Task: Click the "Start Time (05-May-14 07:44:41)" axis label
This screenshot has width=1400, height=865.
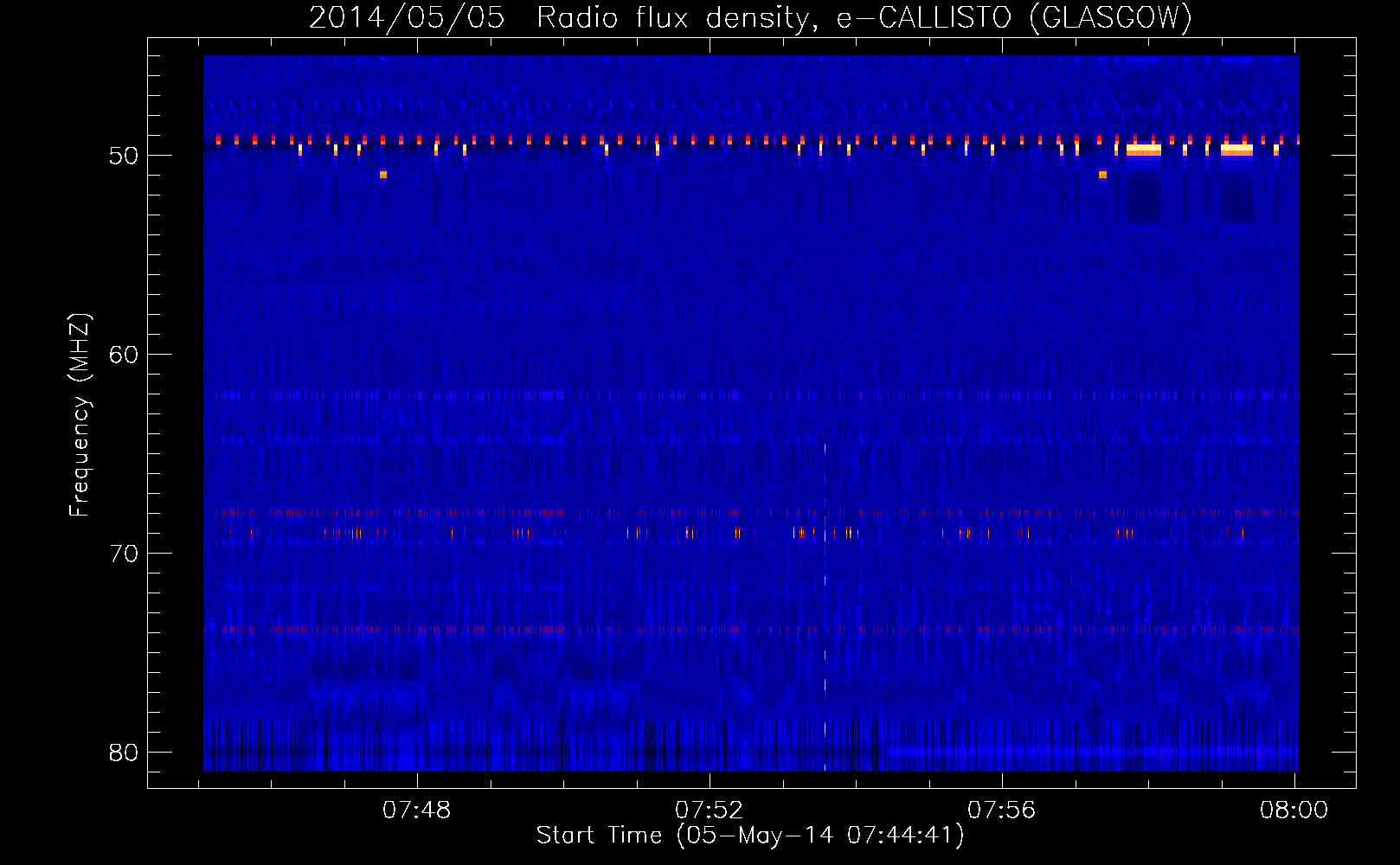Action: (750, 836)
